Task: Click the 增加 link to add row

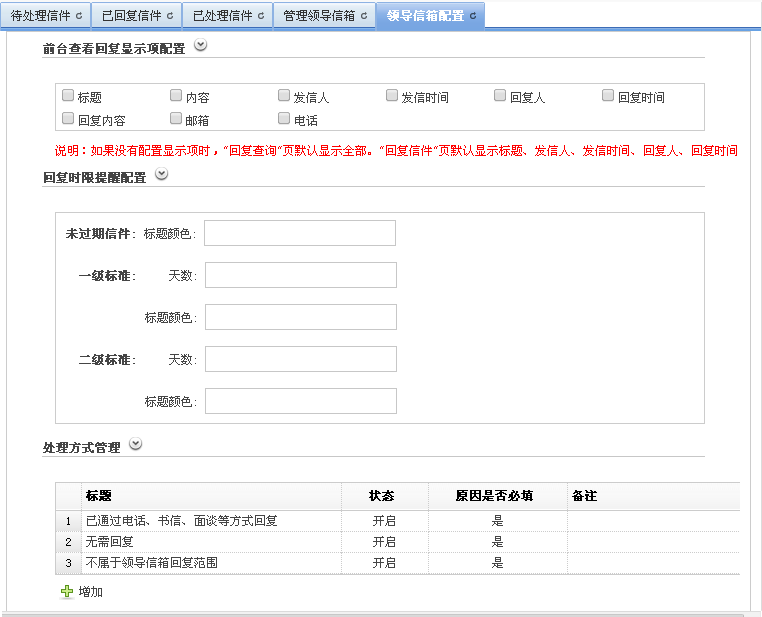Action: 90,592
